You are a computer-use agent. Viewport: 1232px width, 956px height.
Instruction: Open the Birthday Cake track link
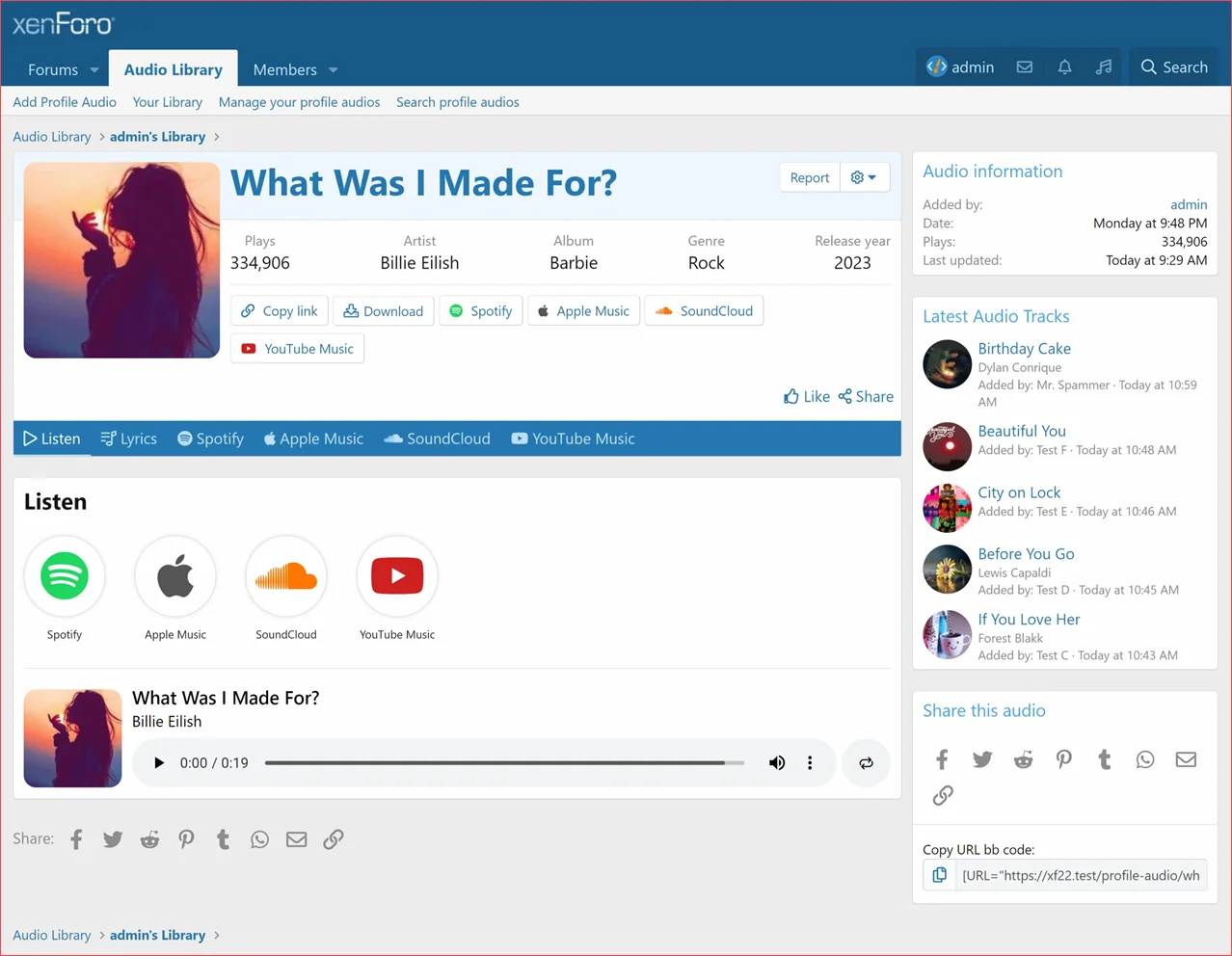[x=1024, y=349]
